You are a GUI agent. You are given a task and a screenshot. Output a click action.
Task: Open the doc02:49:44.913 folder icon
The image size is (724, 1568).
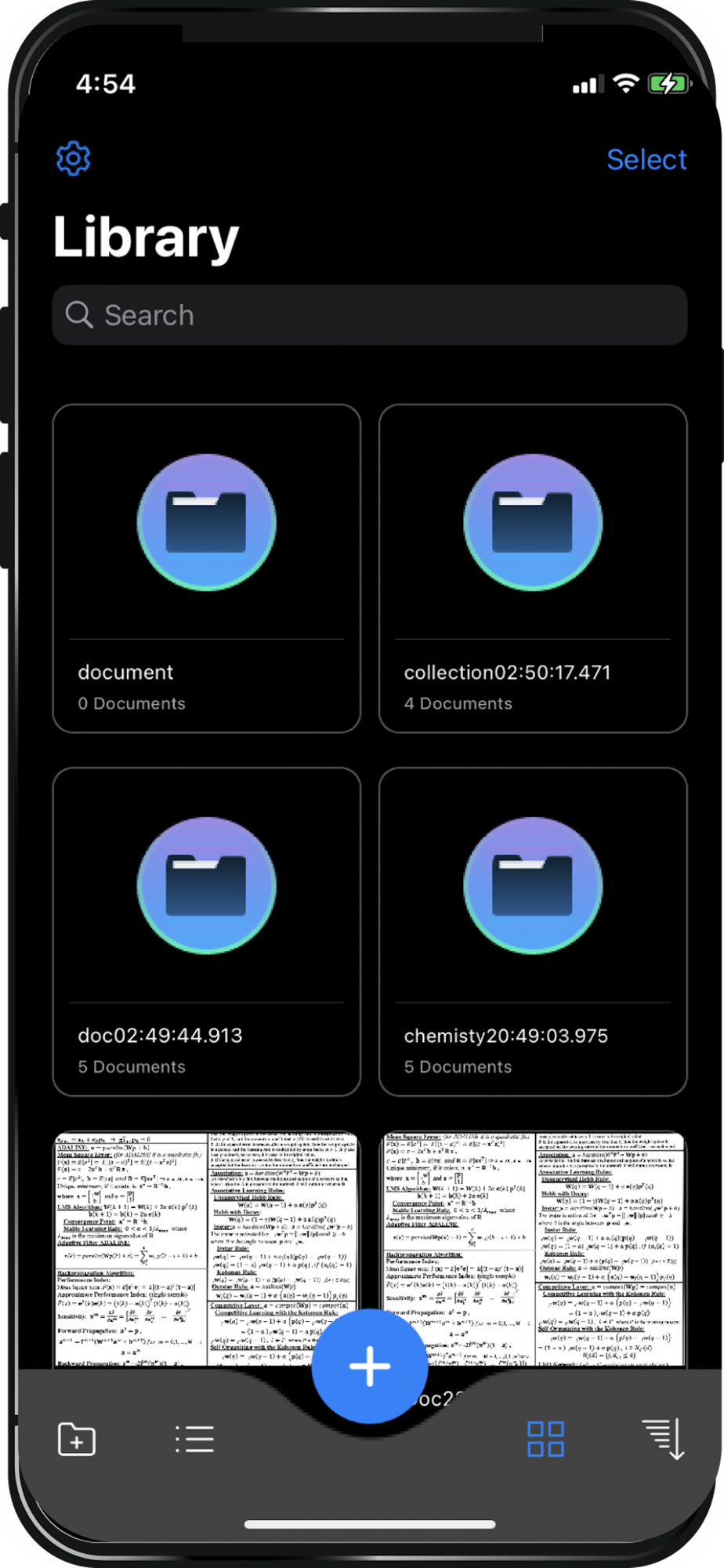tap(206, 885)
